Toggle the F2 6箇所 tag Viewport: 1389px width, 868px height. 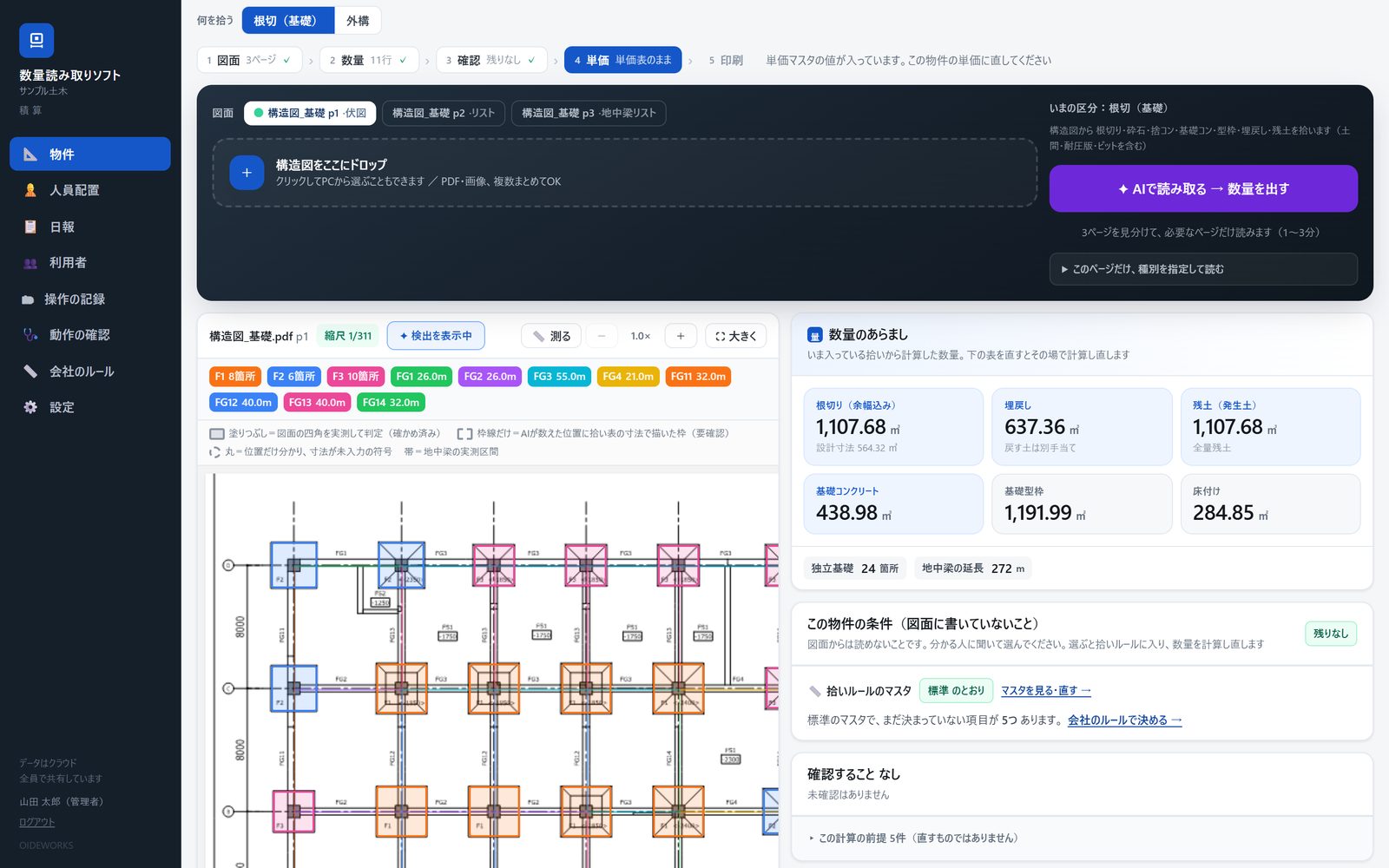[293, 377]
